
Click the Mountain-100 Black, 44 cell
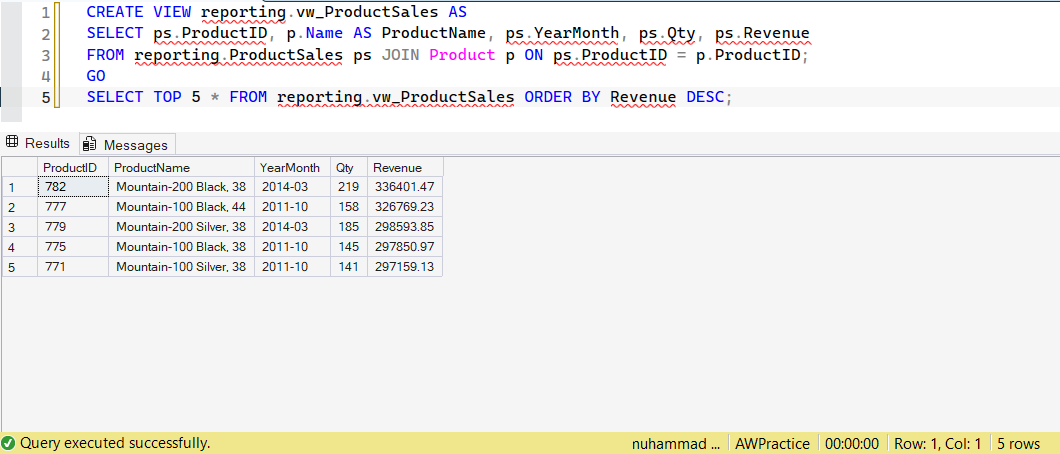(181, 206)
